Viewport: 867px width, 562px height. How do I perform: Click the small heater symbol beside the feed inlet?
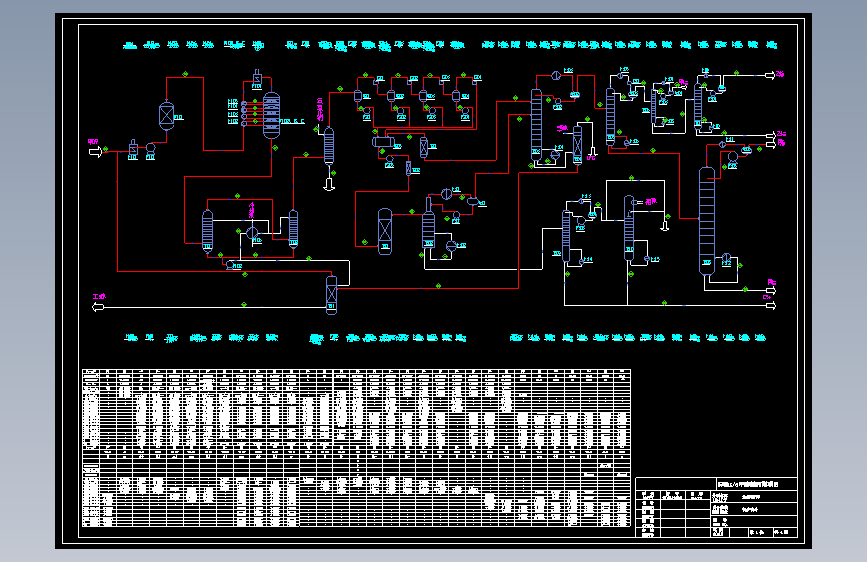(133, 148)
